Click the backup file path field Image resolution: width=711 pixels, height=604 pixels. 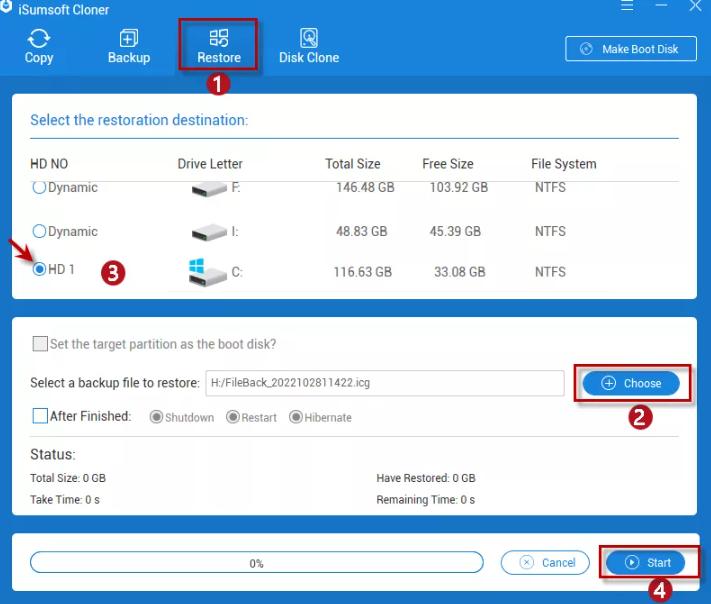pos(385,383)
